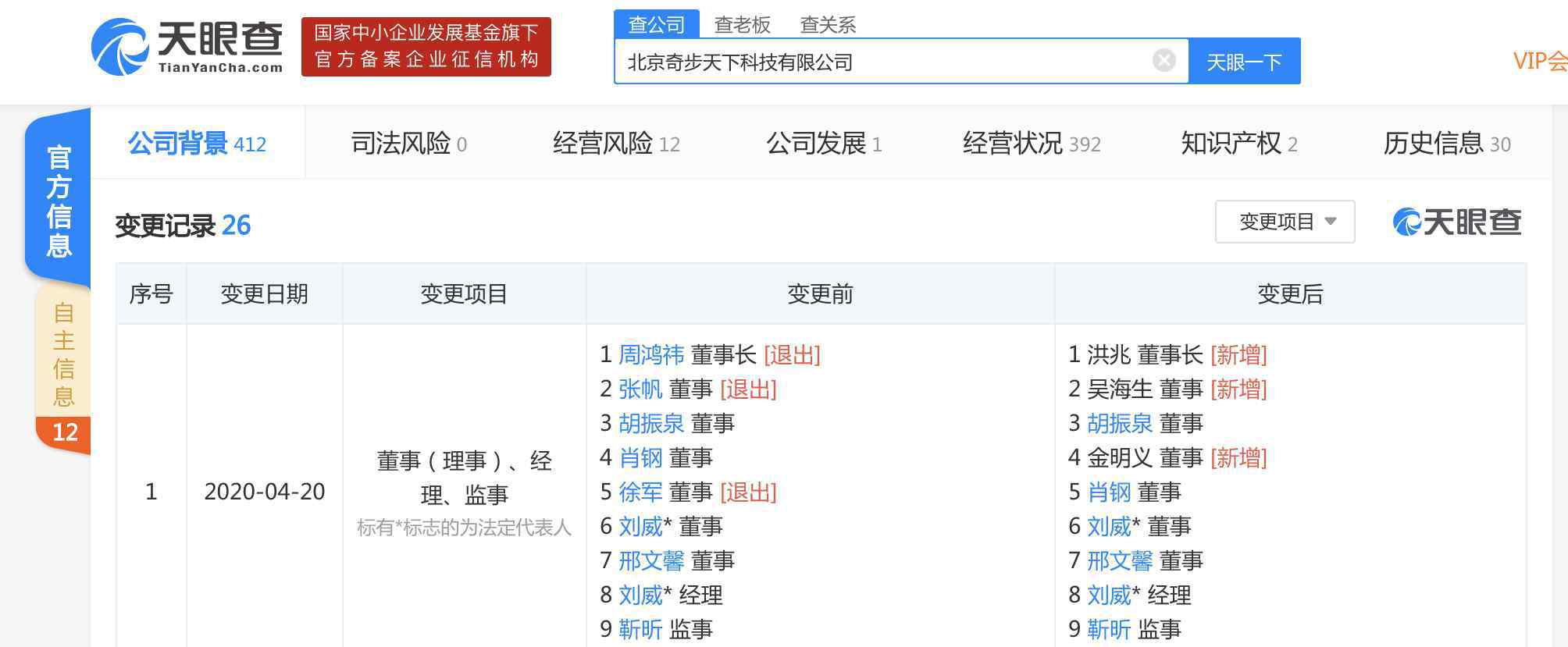Open 肖钢 link in the 变更后 column
This screenshot has height=647, width=1568.
[1109, 492]
